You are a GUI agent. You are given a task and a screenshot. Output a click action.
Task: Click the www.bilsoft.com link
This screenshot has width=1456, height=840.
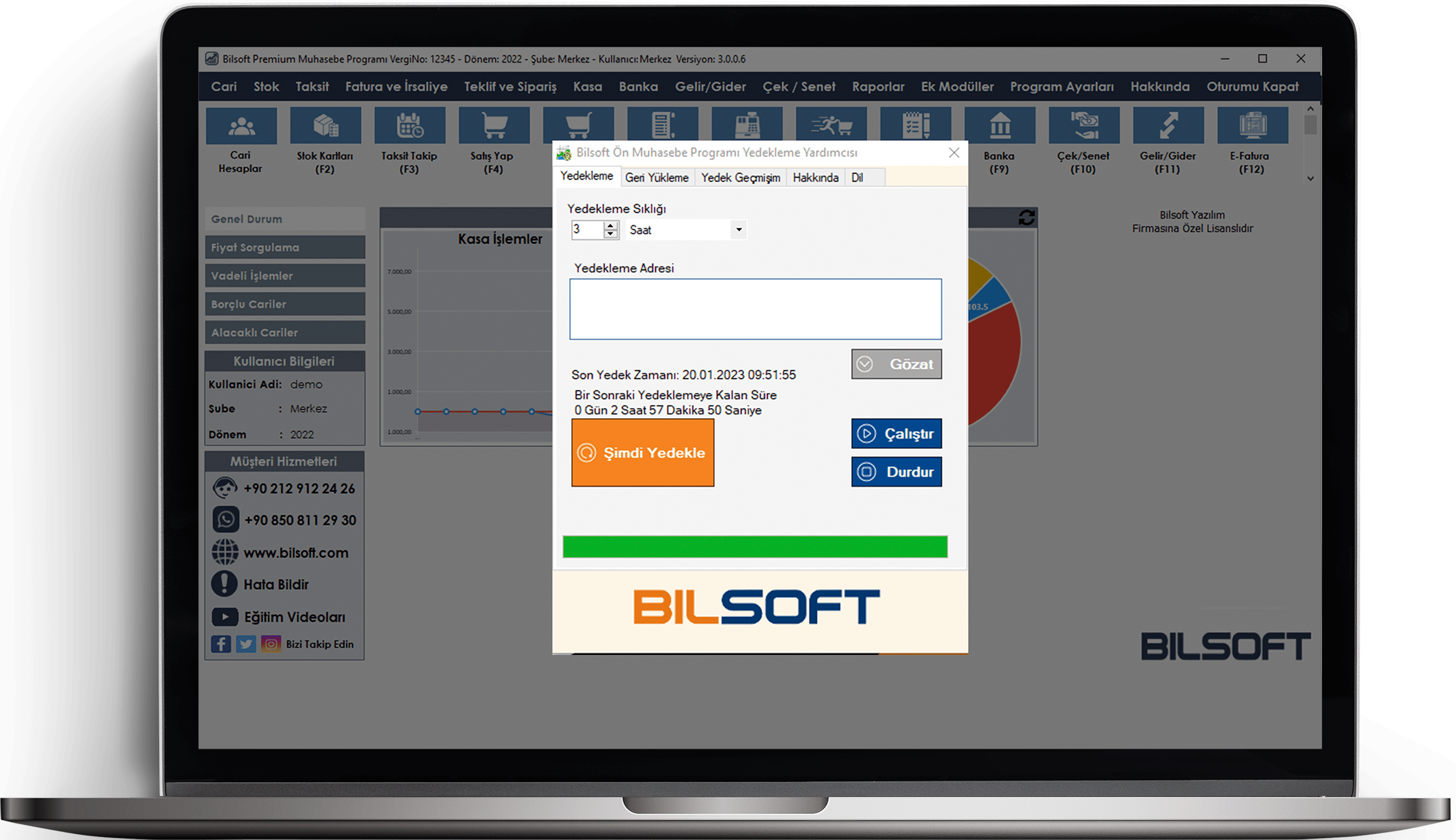(296, 552)
